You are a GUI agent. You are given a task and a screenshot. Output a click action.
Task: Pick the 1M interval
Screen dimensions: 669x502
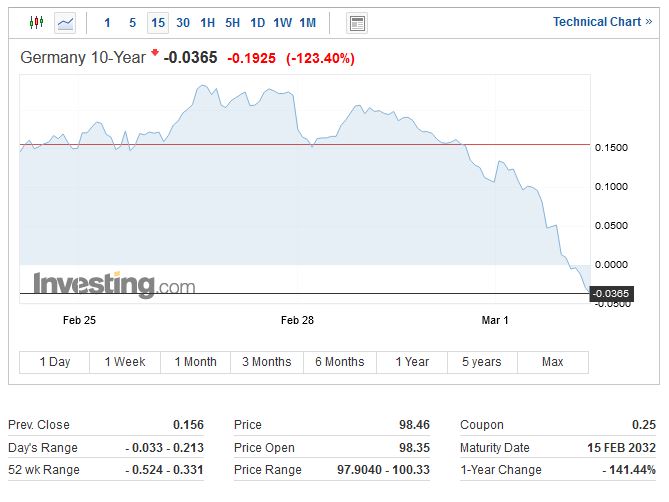click(x=308, y=22)
